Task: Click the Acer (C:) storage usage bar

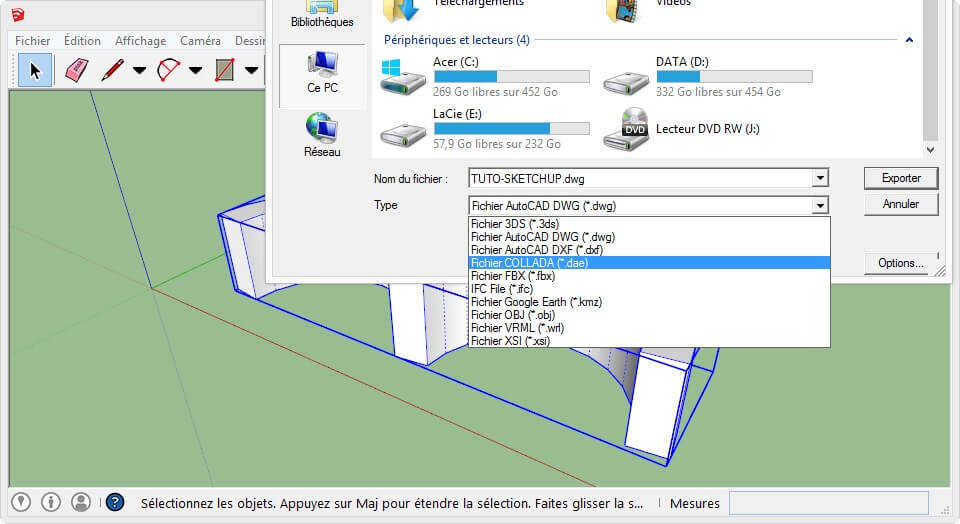Action: click(512, 77)
